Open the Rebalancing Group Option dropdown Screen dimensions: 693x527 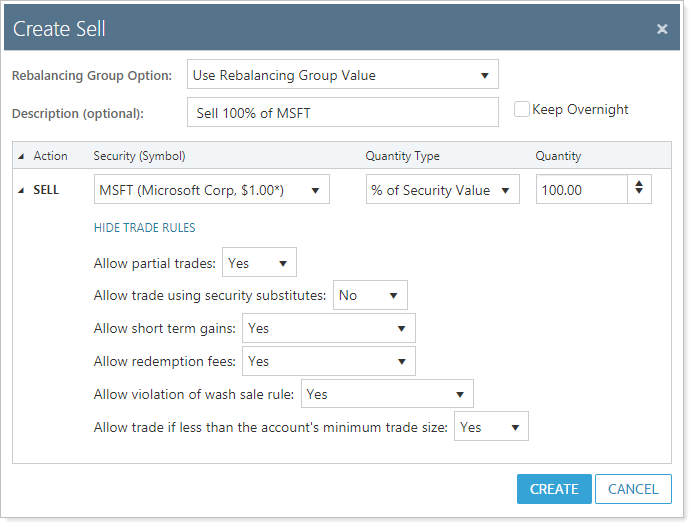coord(342,75)
